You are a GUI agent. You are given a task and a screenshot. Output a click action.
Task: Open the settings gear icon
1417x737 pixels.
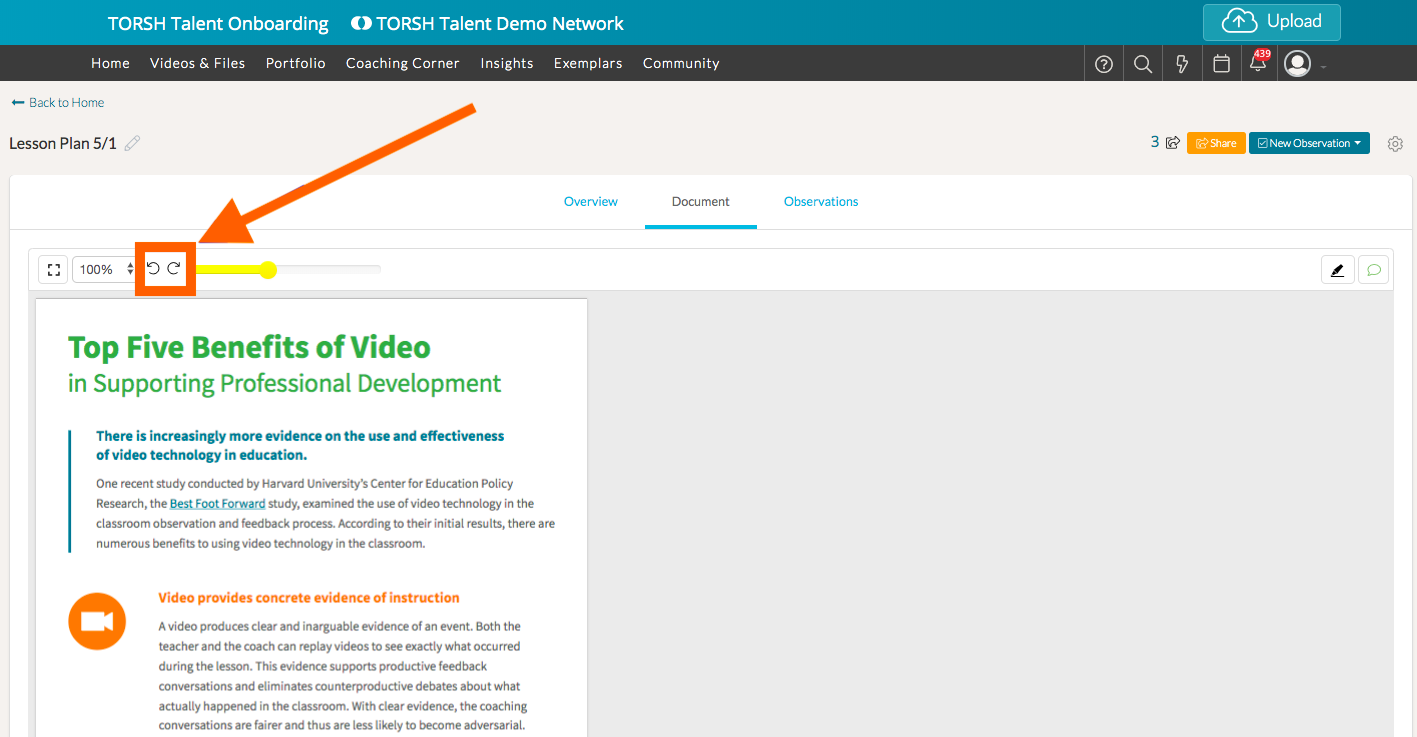coord(1395,144)
